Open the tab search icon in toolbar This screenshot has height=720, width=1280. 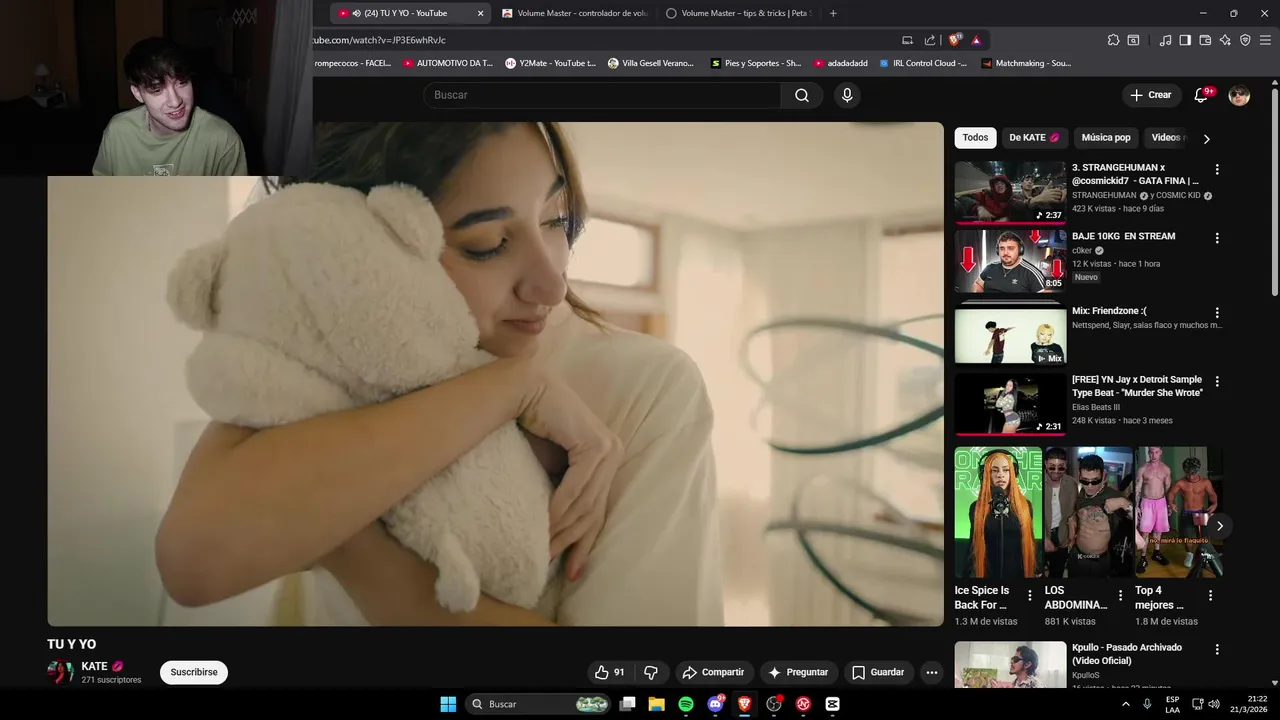click(x=1133, y=40)
